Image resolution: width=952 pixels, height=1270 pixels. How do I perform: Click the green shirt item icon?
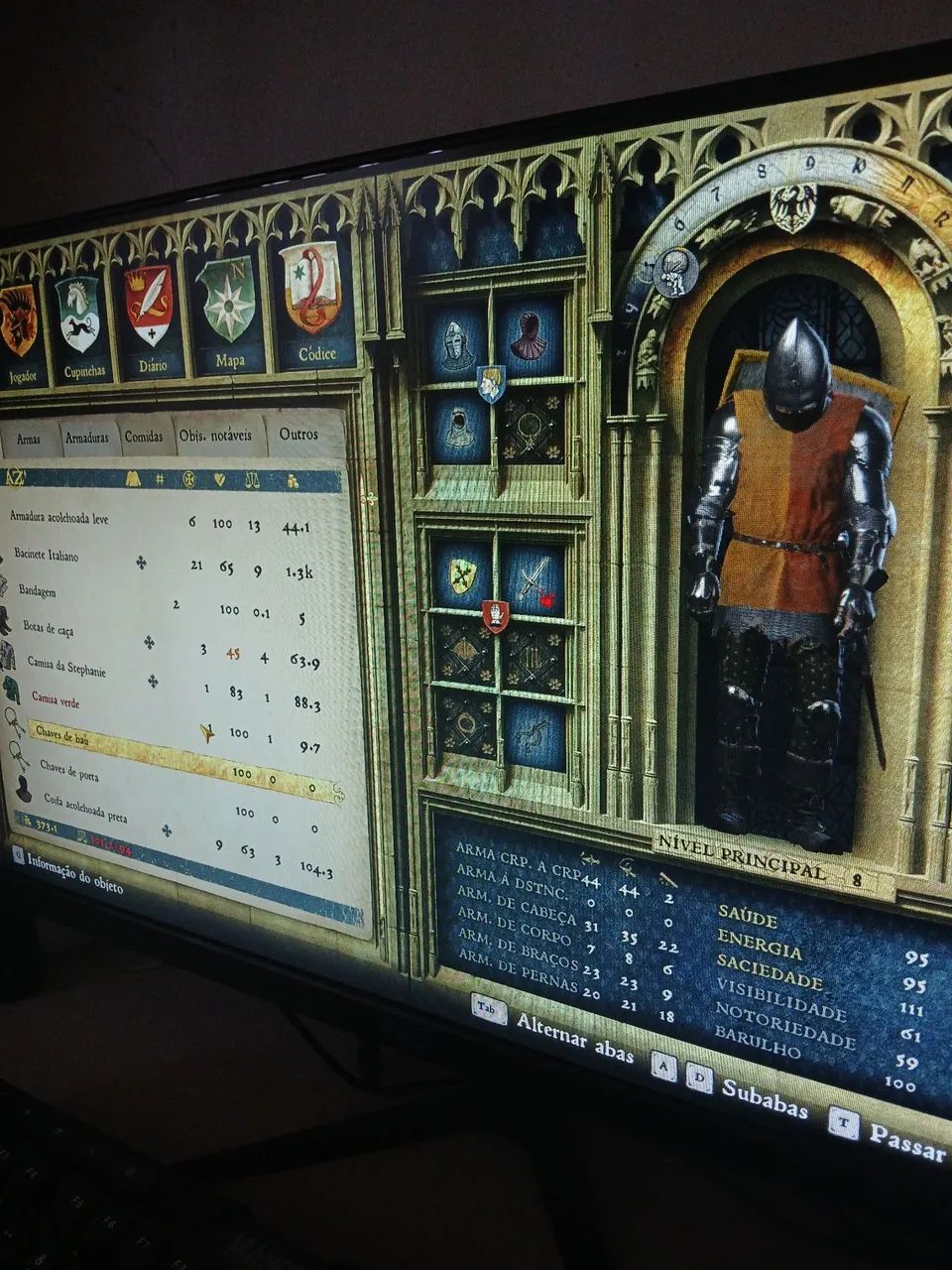[x=10, y=689]
